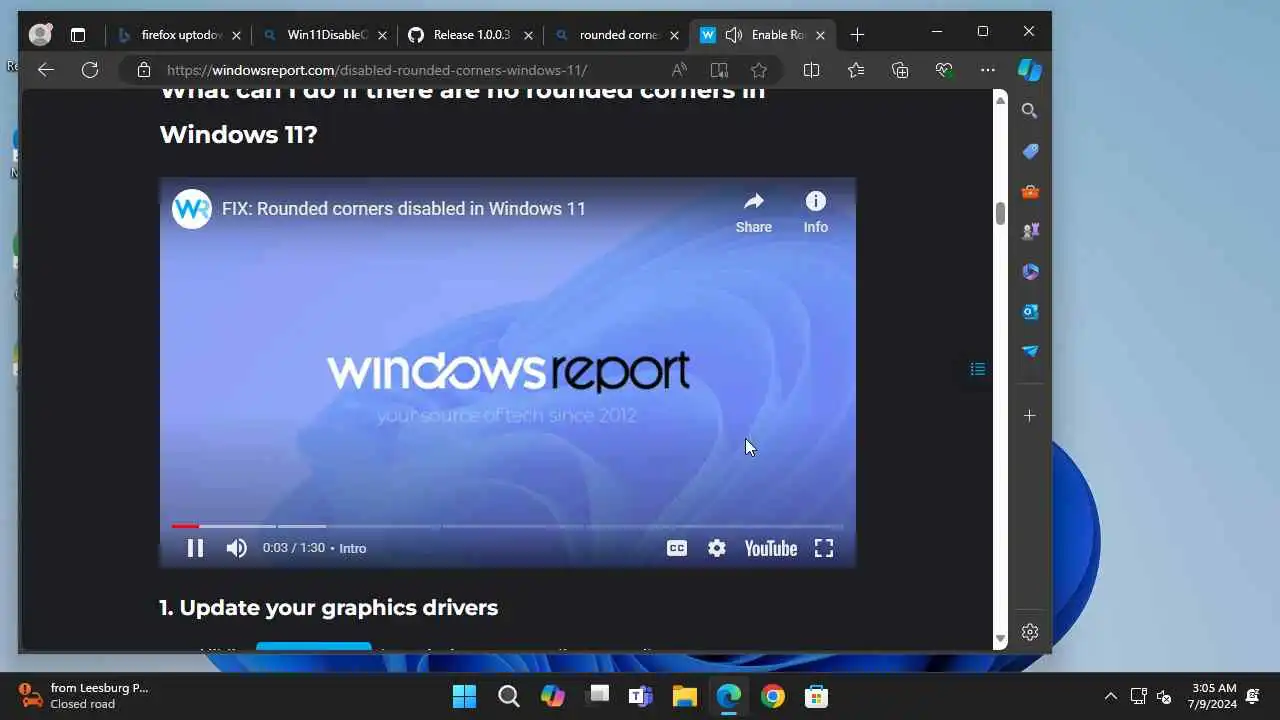Viewport: 1280px width, 720px height.
Task: Open the Leesburg closed road widget
Action: (x=84, y=696)
